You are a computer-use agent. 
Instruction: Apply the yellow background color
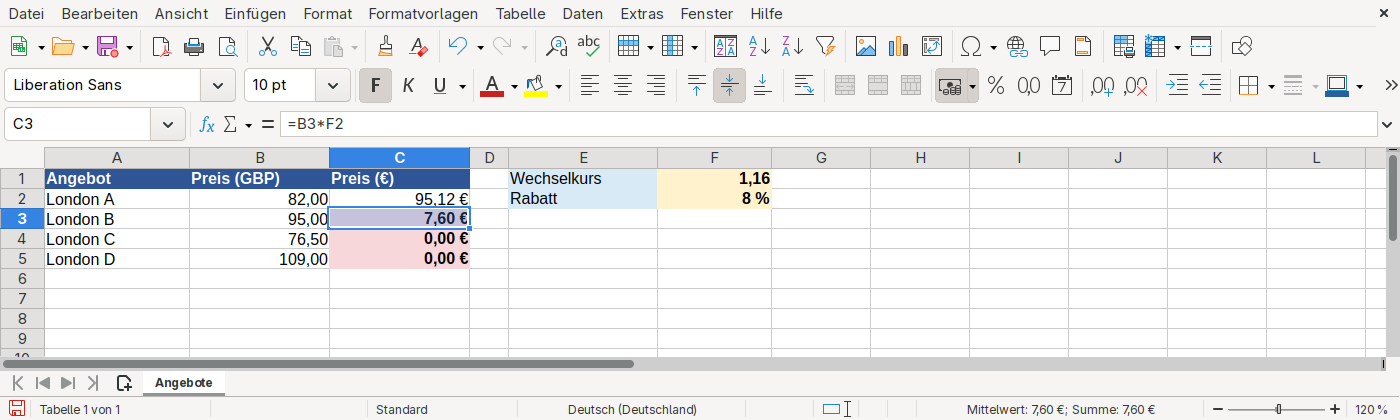(x=535, y=86)
